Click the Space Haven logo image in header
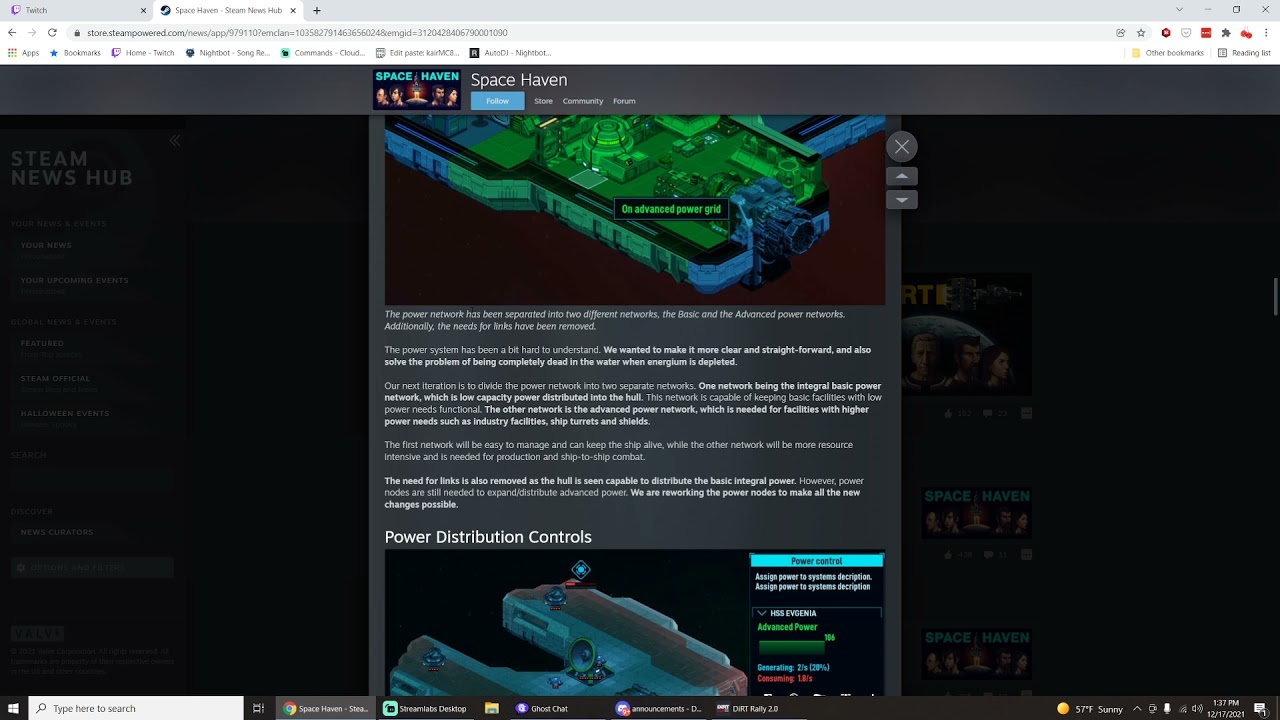Viewport: 1280px width, 720px height. pos(417,90)
